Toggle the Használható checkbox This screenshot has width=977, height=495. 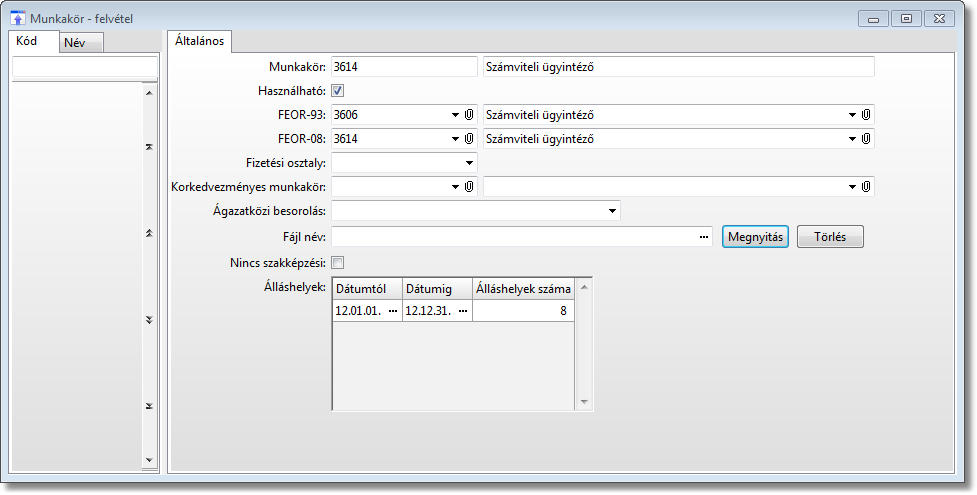pyautogui.click(x=338, y=91)
